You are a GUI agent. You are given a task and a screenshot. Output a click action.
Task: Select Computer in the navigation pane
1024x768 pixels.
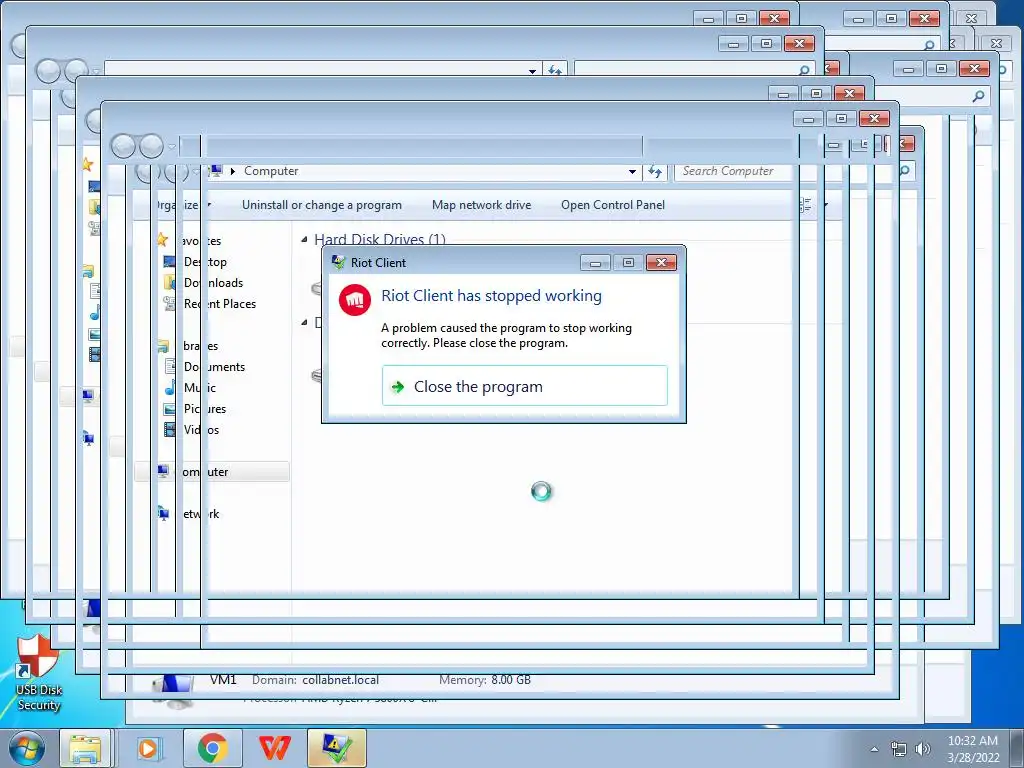pos(211,472)
